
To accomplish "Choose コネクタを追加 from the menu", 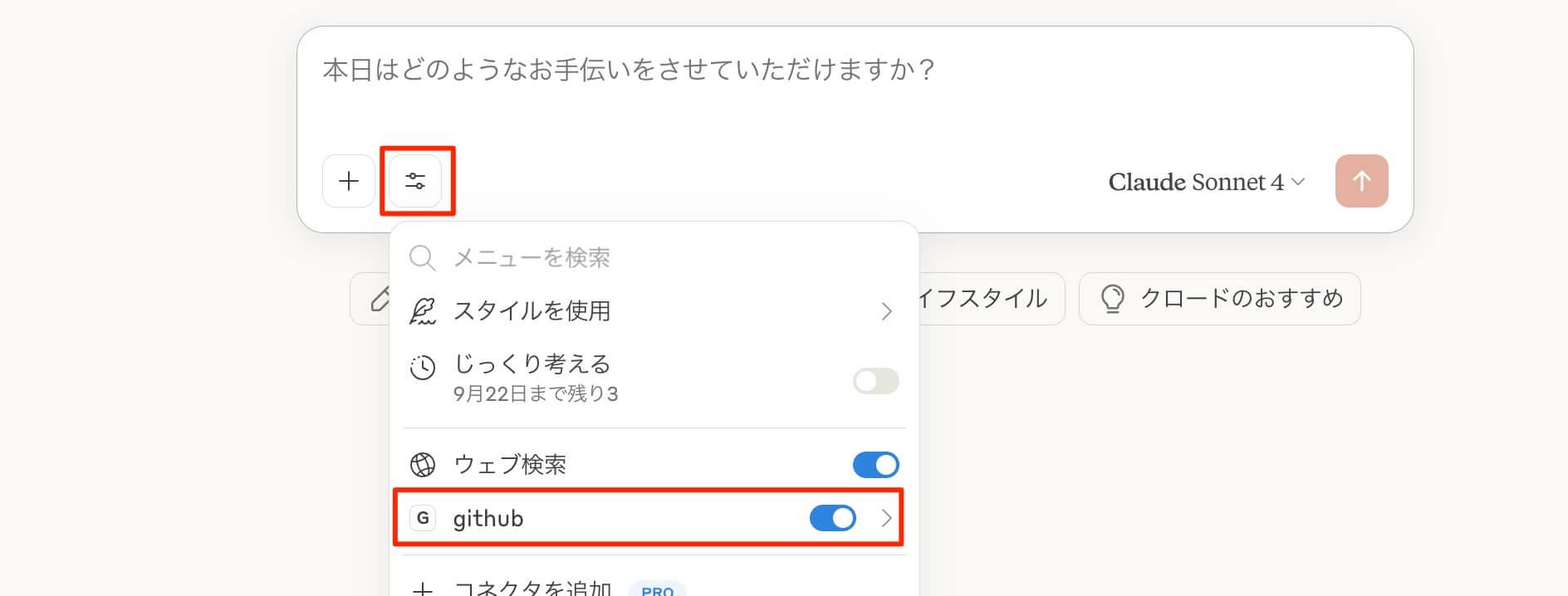I will (532, 588).
